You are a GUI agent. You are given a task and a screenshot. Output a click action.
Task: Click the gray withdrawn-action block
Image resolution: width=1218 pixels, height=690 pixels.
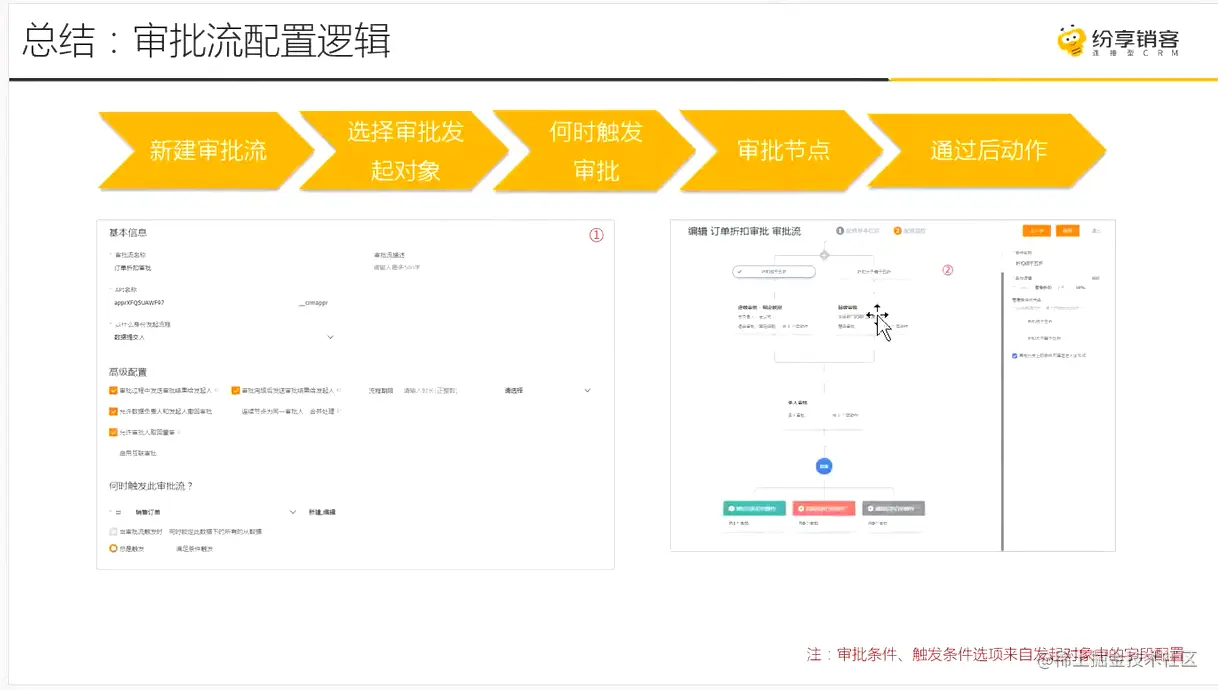(893, 508)
